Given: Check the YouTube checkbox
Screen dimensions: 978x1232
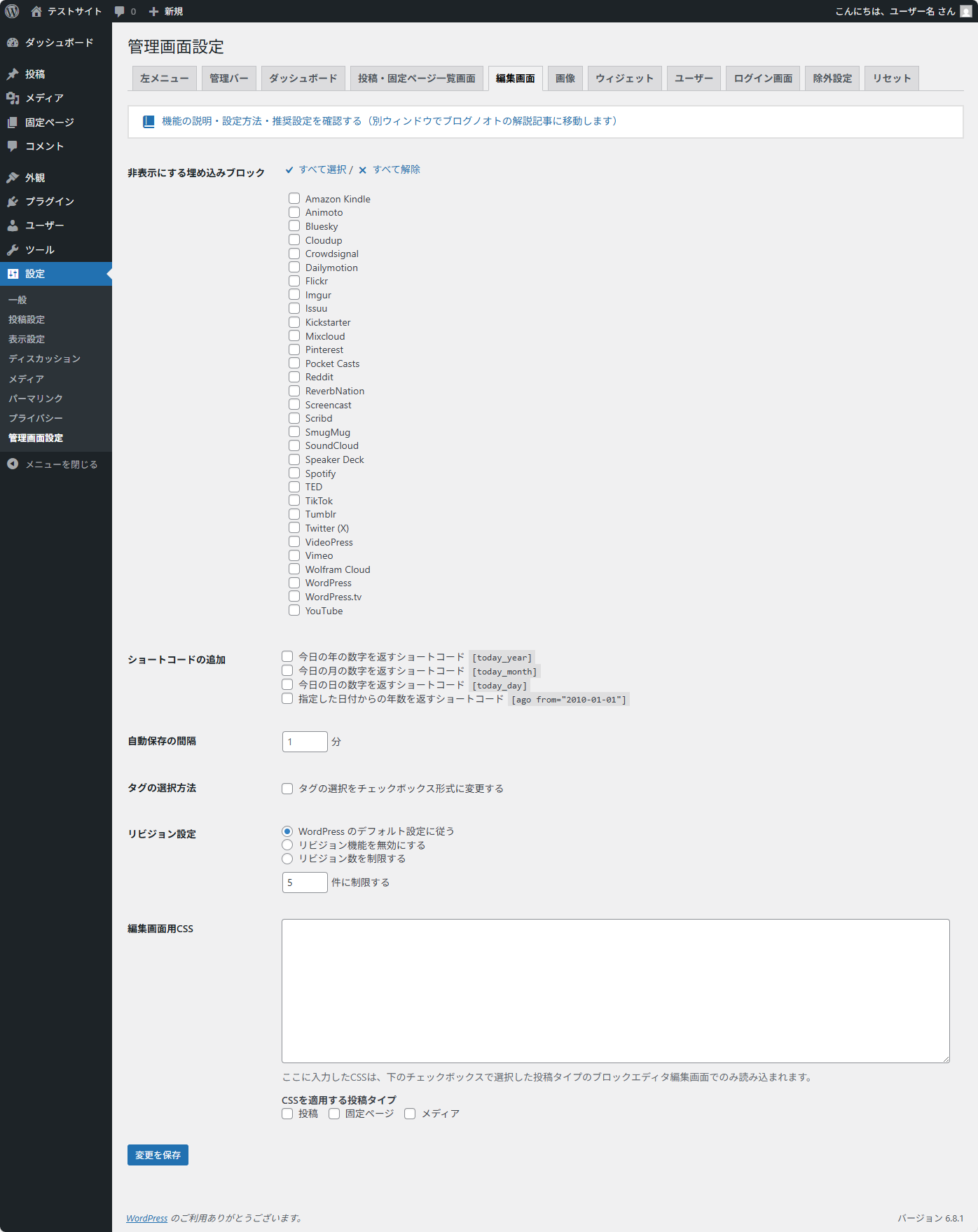Looking at the screenshot, I should pos(294,610).
